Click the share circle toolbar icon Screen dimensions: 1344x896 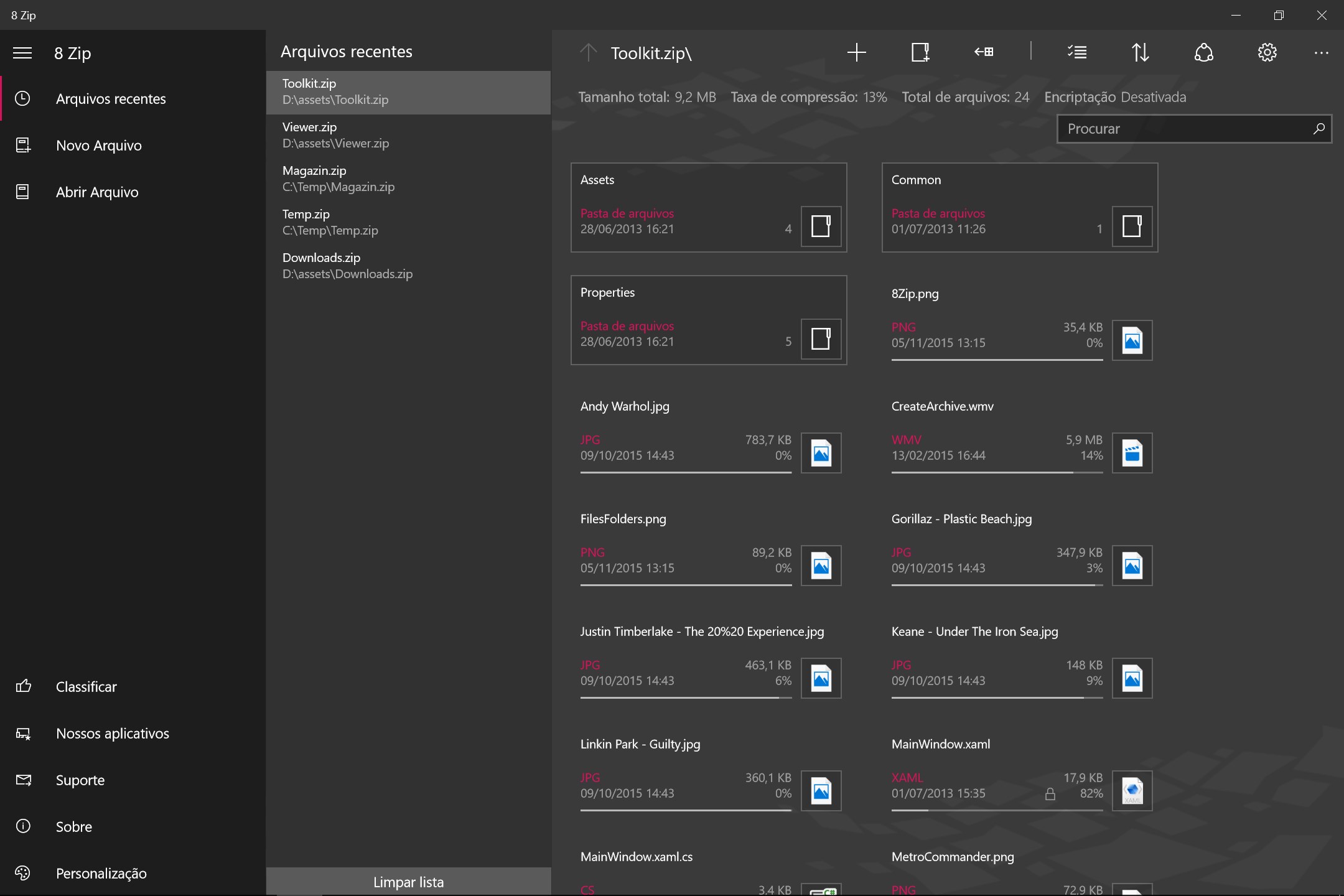coord(1204,52)
